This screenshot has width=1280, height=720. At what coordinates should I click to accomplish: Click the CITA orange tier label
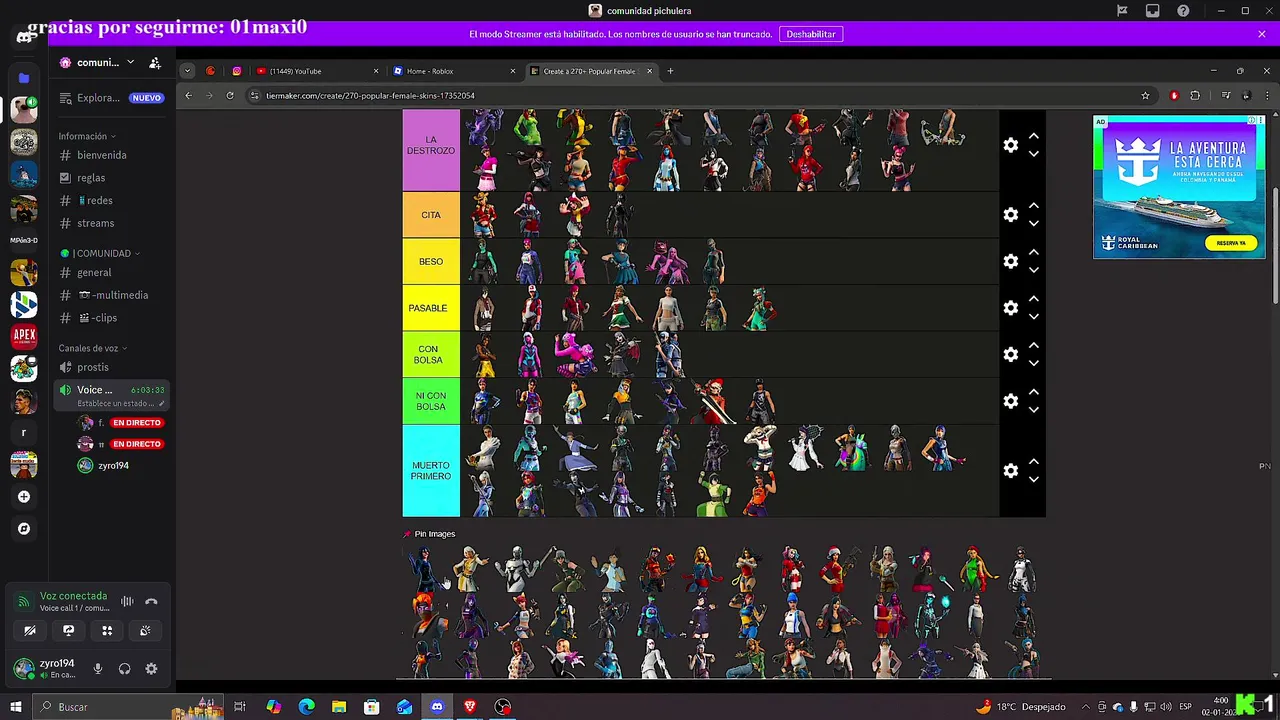[431, 215]
